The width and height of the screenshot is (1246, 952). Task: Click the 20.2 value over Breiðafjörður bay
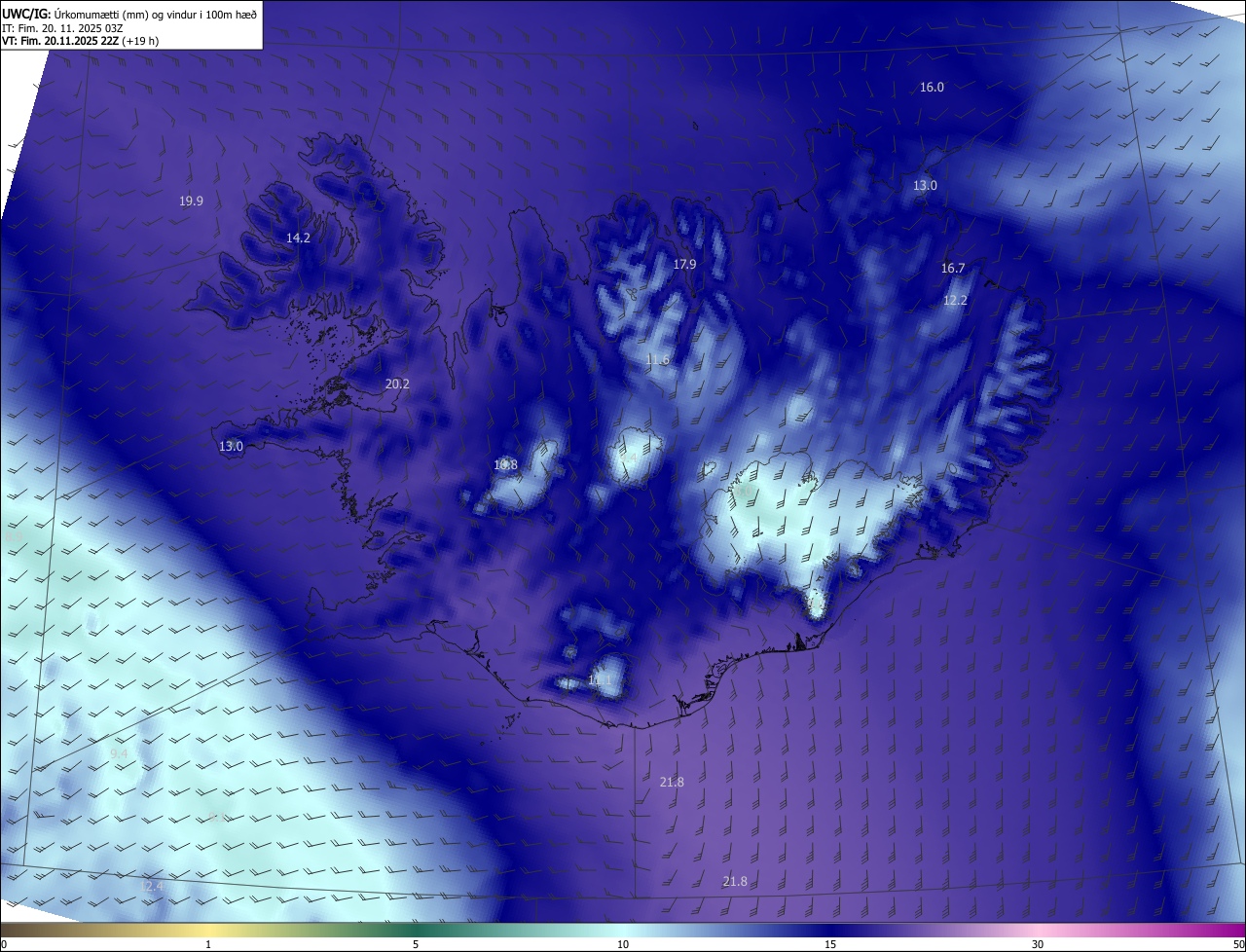[x=397, y=384]
